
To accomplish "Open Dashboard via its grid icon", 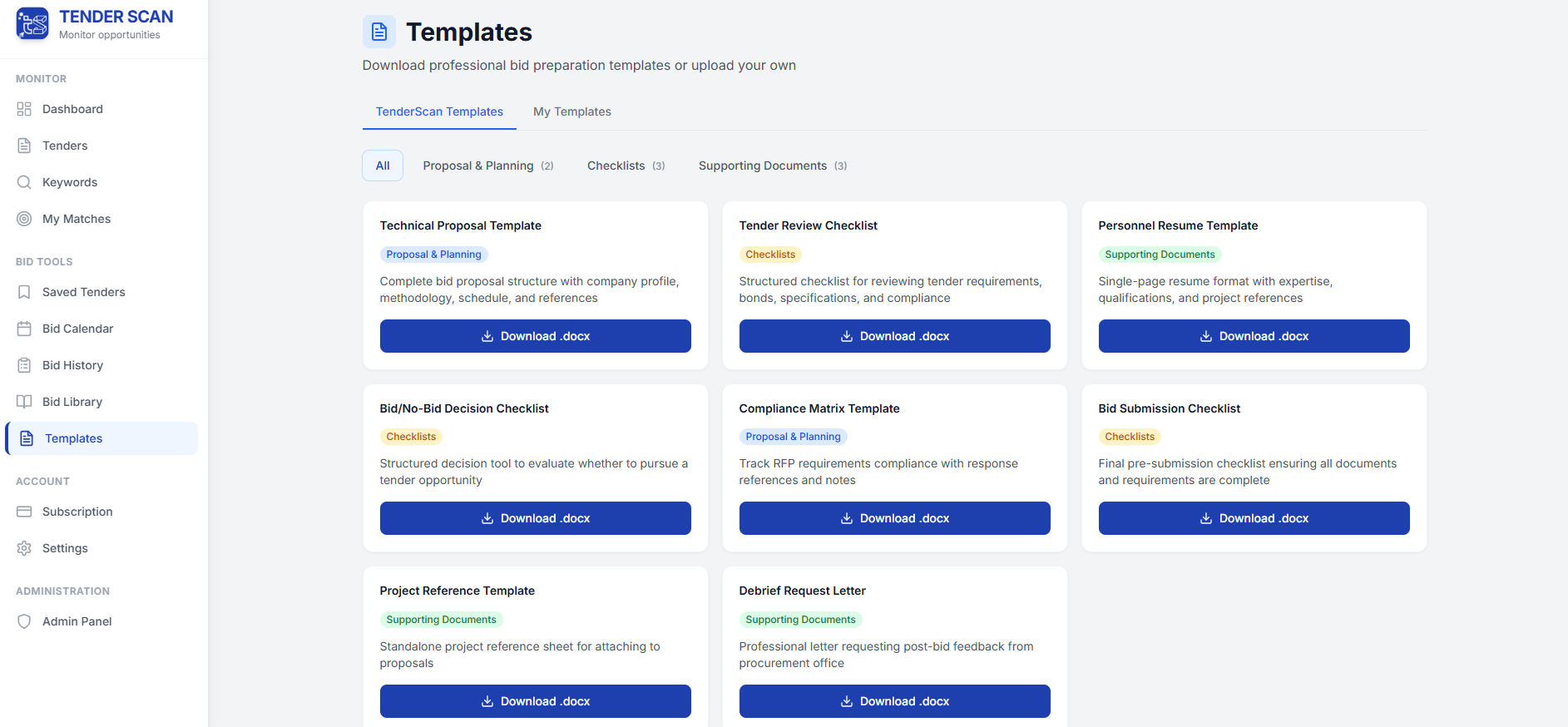I will click(24, 109).
